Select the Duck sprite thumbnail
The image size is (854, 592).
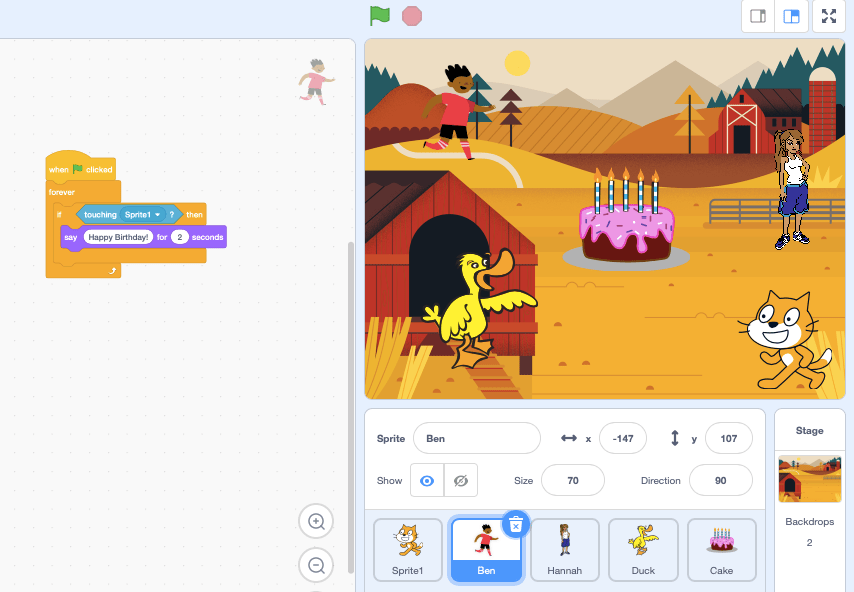pos(643,549)
